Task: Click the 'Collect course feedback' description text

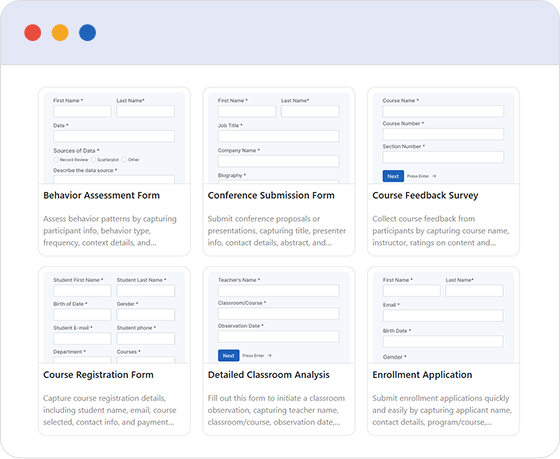Action: click(x=441, y=231)
